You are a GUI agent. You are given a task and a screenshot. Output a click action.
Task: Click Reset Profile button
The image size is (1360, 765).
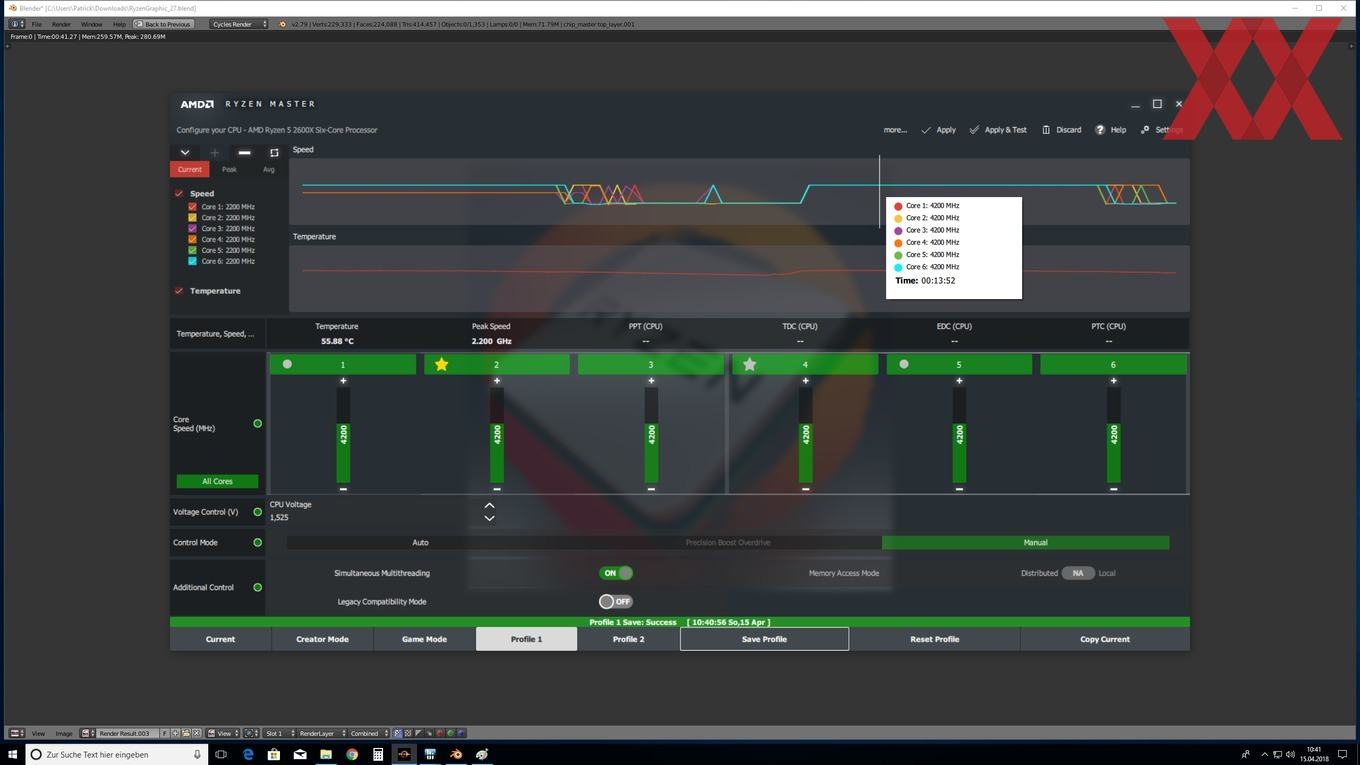[934, 639]
